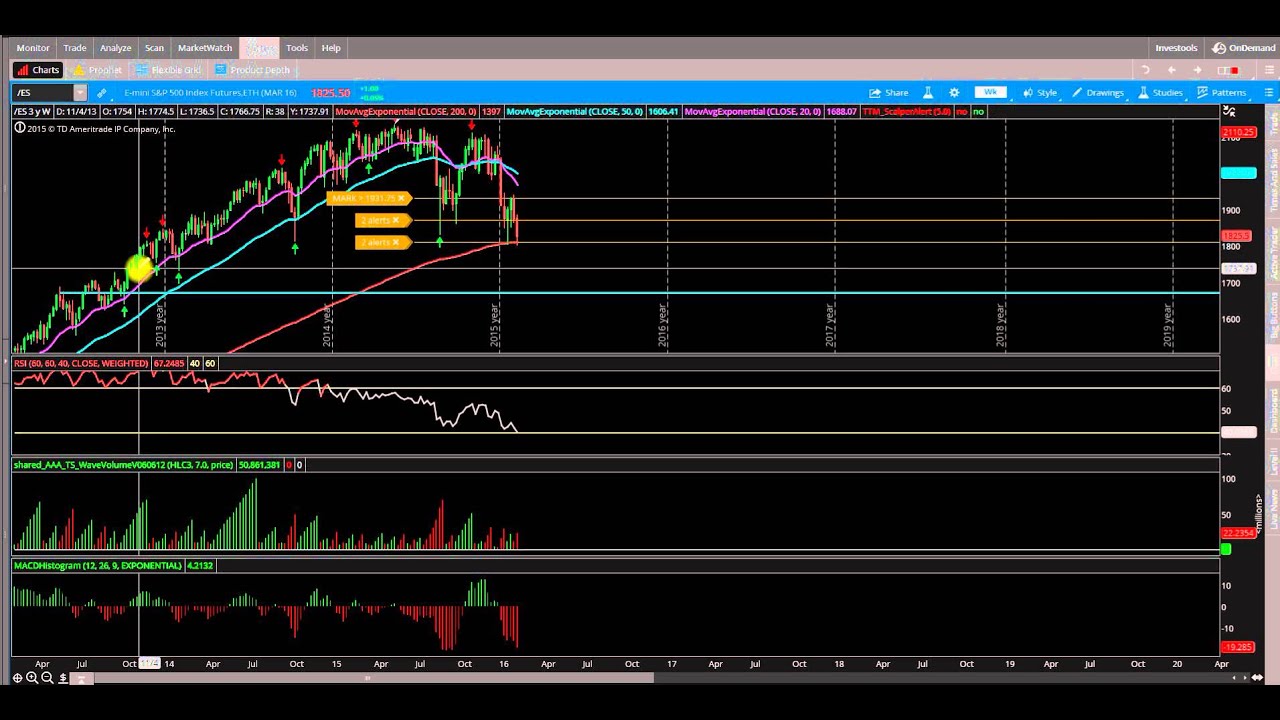Screen dimensions: 1280x720
Task: Open the Patterns menu
Action: [x=1221, y=93]
